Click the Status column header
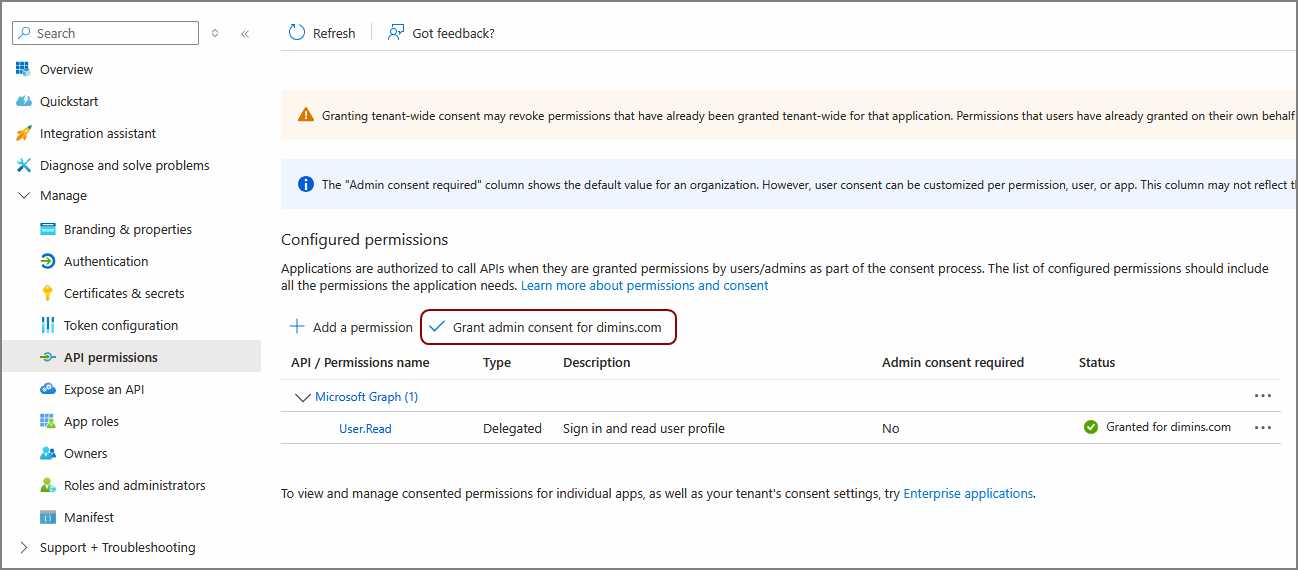Screen dimensions: 1298x570 [x=1097, y=362]
